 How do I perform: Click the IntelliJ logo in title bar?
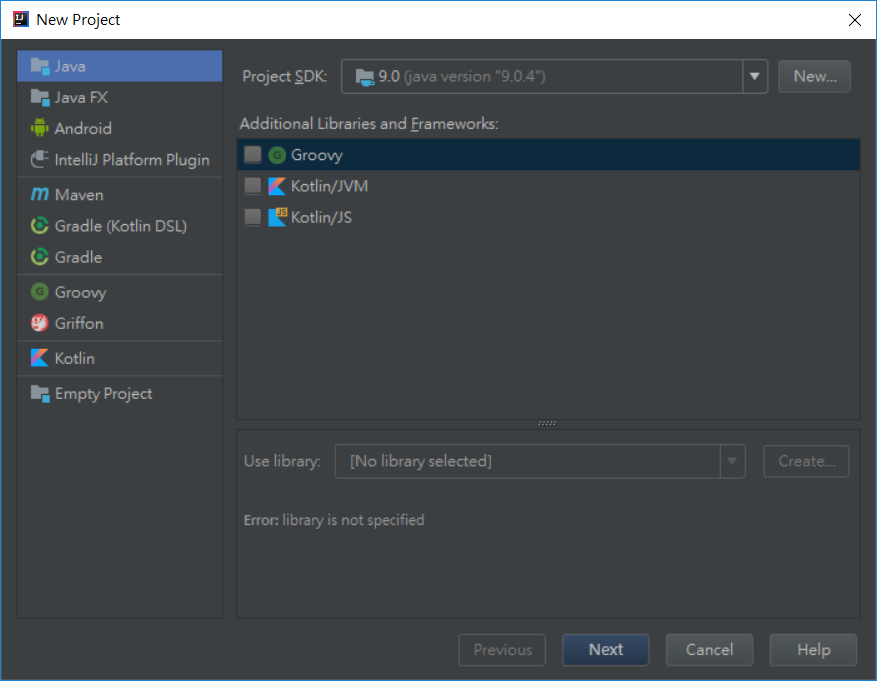pos(21,20)
